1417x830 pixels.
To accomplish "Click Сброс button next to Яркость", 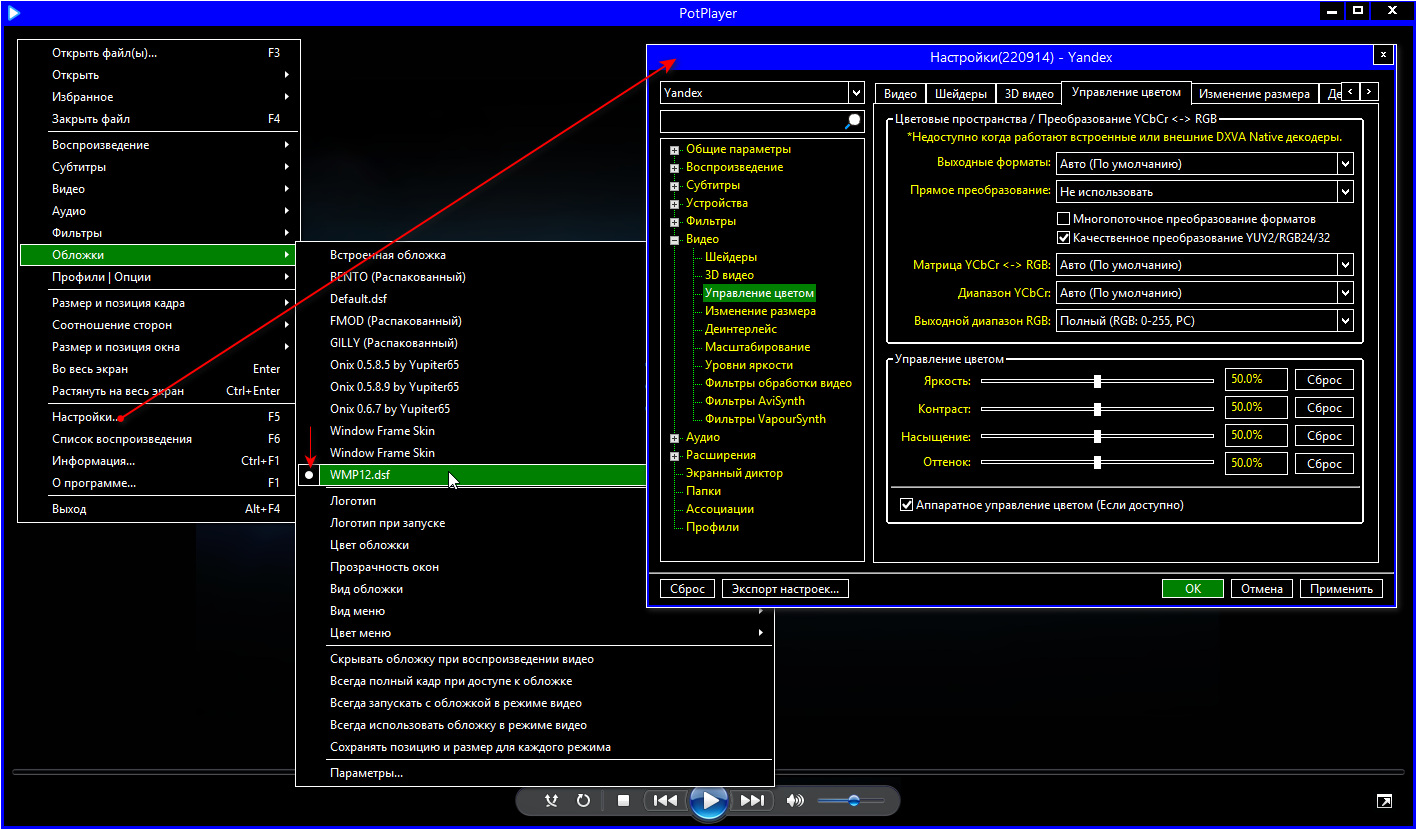I will (x=1324, y=380).
